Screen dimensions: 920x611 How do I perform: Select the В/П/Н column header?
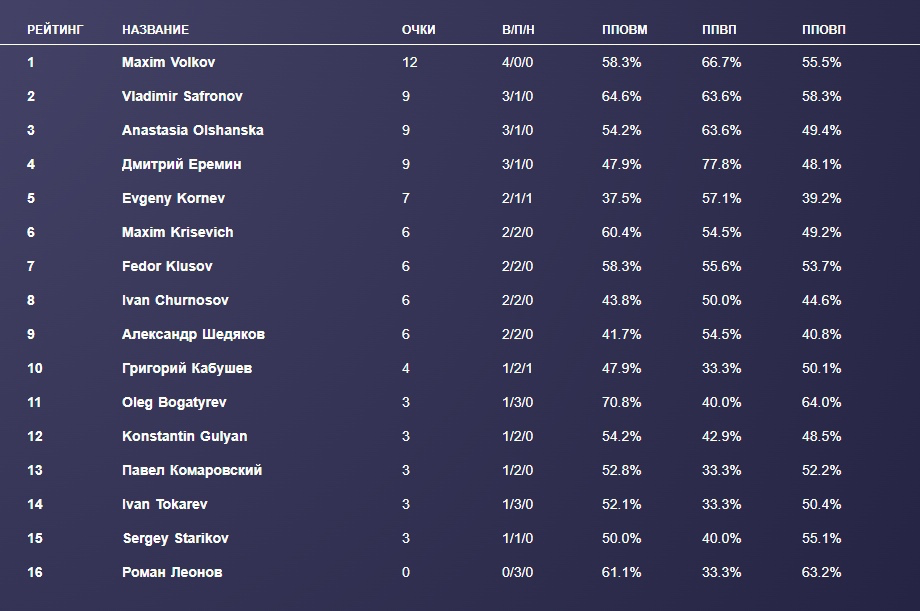click(518, 30)
